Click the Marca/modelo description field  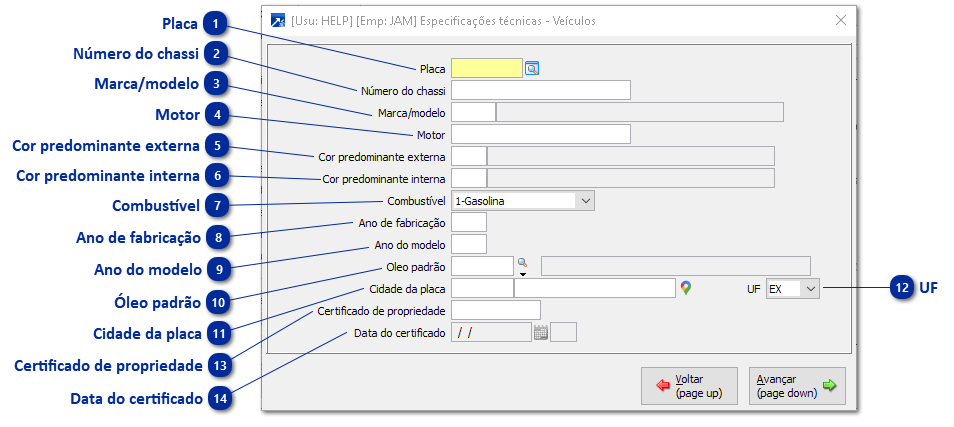640,113
